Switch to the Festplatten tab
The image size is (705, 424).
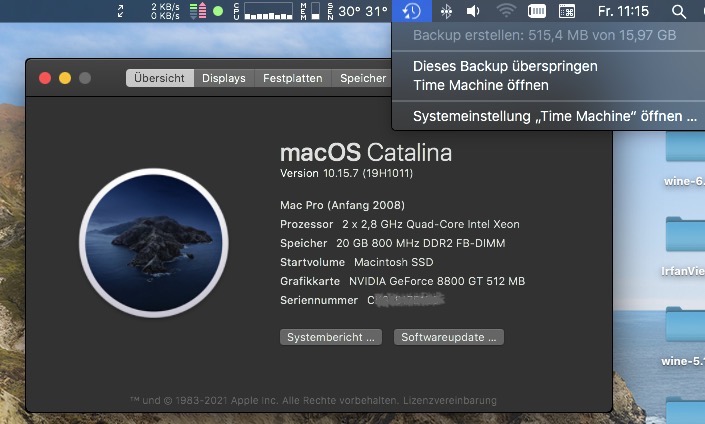293,78
